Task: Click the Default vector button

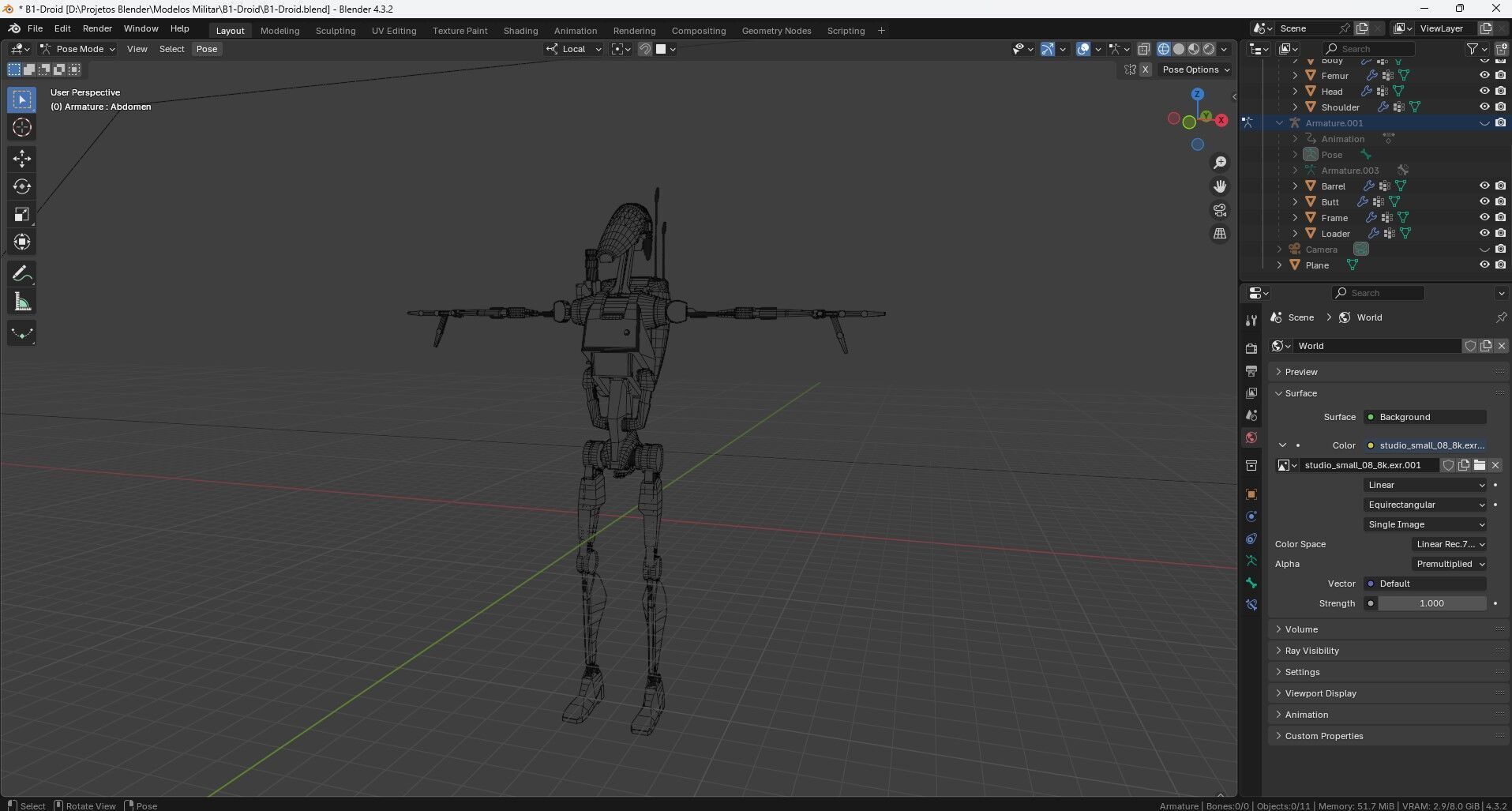Action: tap(1425, 584)
